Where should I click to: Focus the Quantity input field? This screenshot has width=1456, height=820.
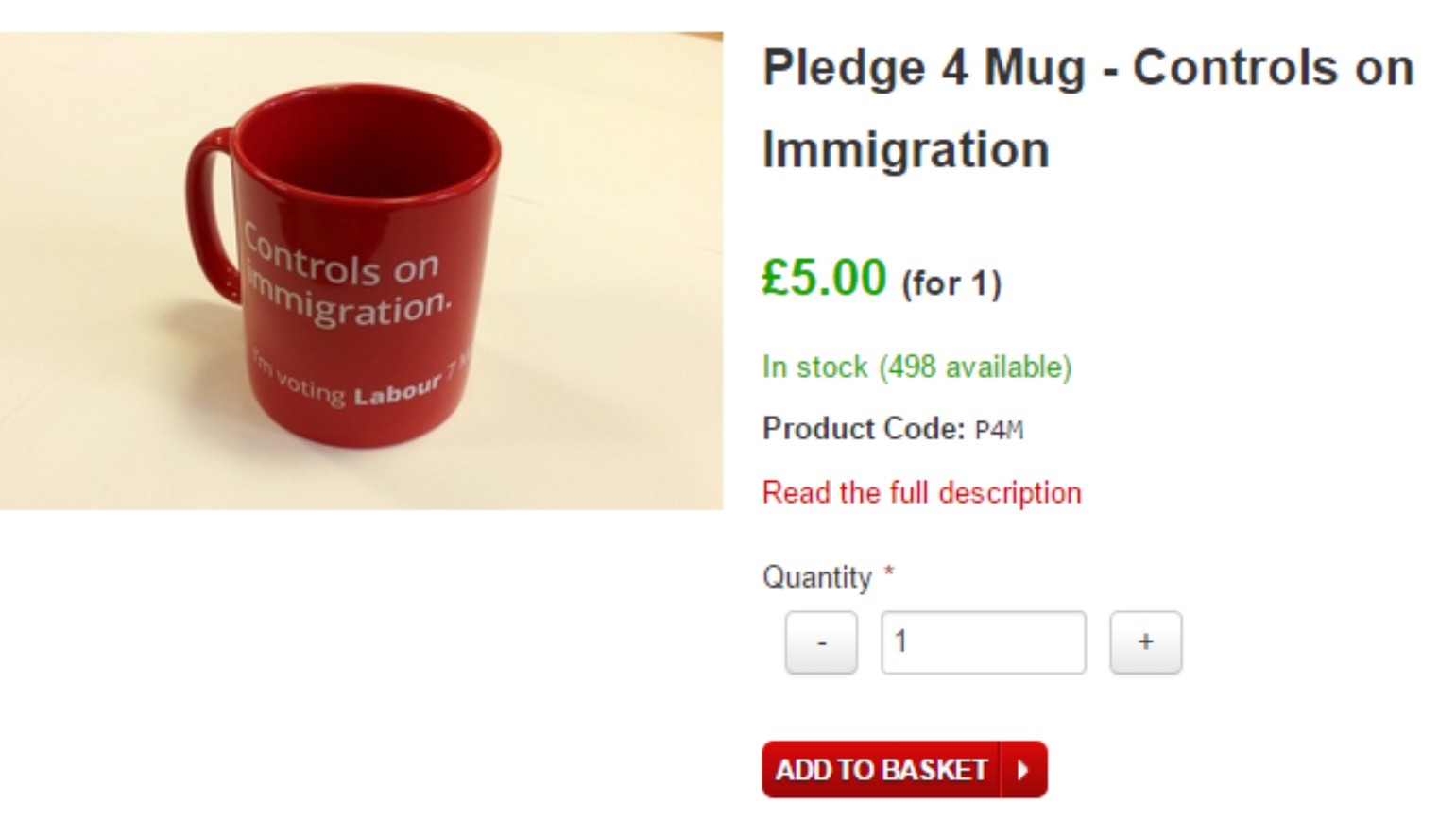[984, 642]
